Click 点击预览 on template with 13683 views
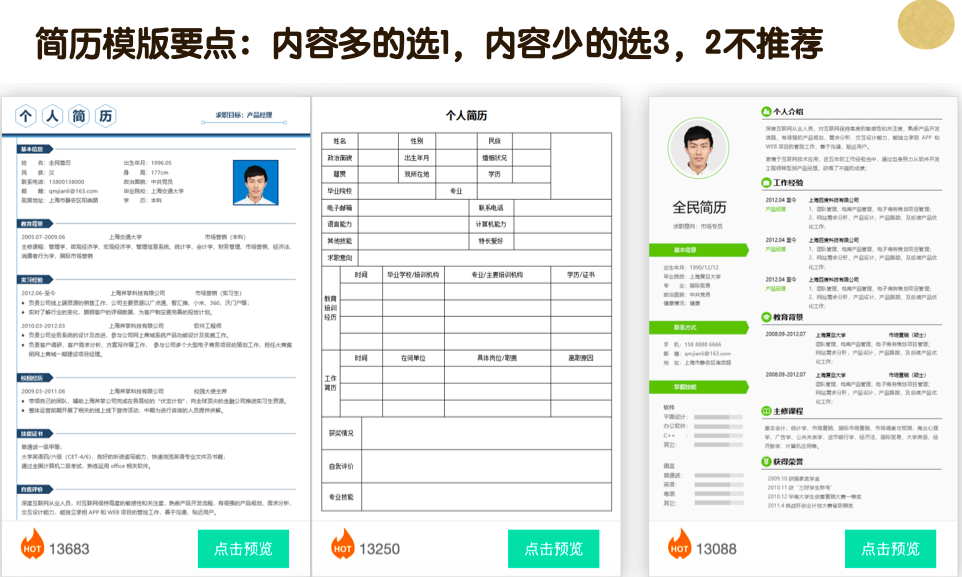This screenshot has width=962, height=577. (243, 549)
